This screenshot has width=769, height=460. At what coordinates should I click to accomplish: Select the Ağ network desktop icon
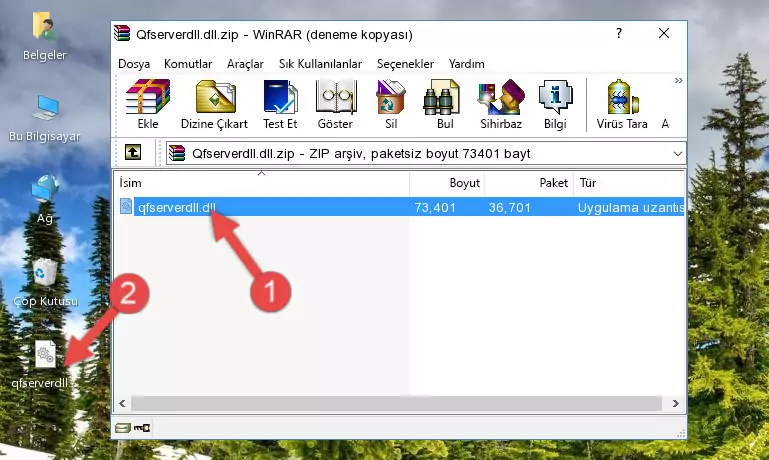tap(45, 199)
